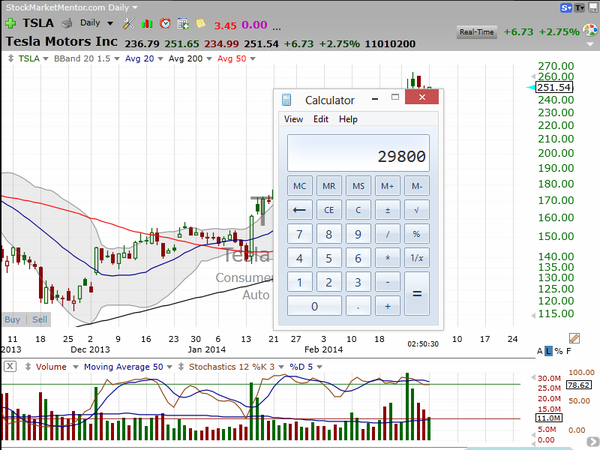Click the Calculator MC key

(x=300, y=186)
